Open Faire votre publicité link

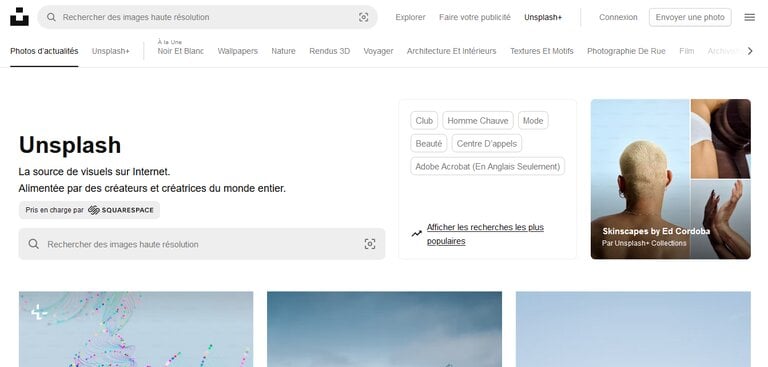click(475, 17)
